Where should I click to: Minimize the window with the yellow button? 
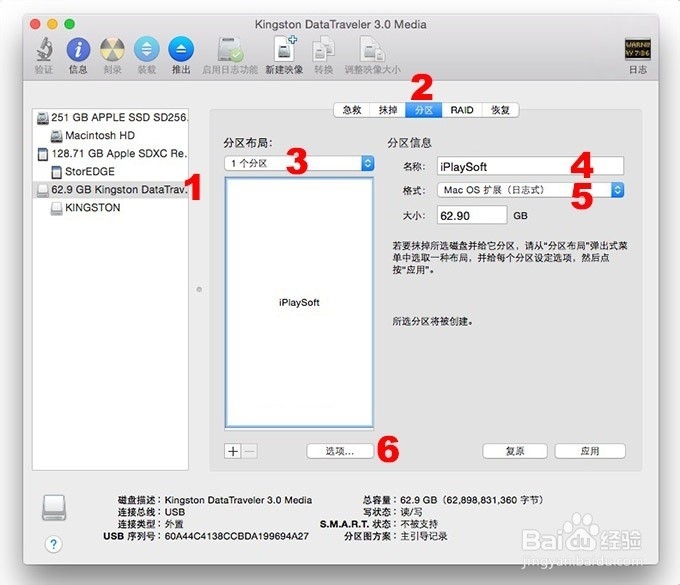pos(52,24)
